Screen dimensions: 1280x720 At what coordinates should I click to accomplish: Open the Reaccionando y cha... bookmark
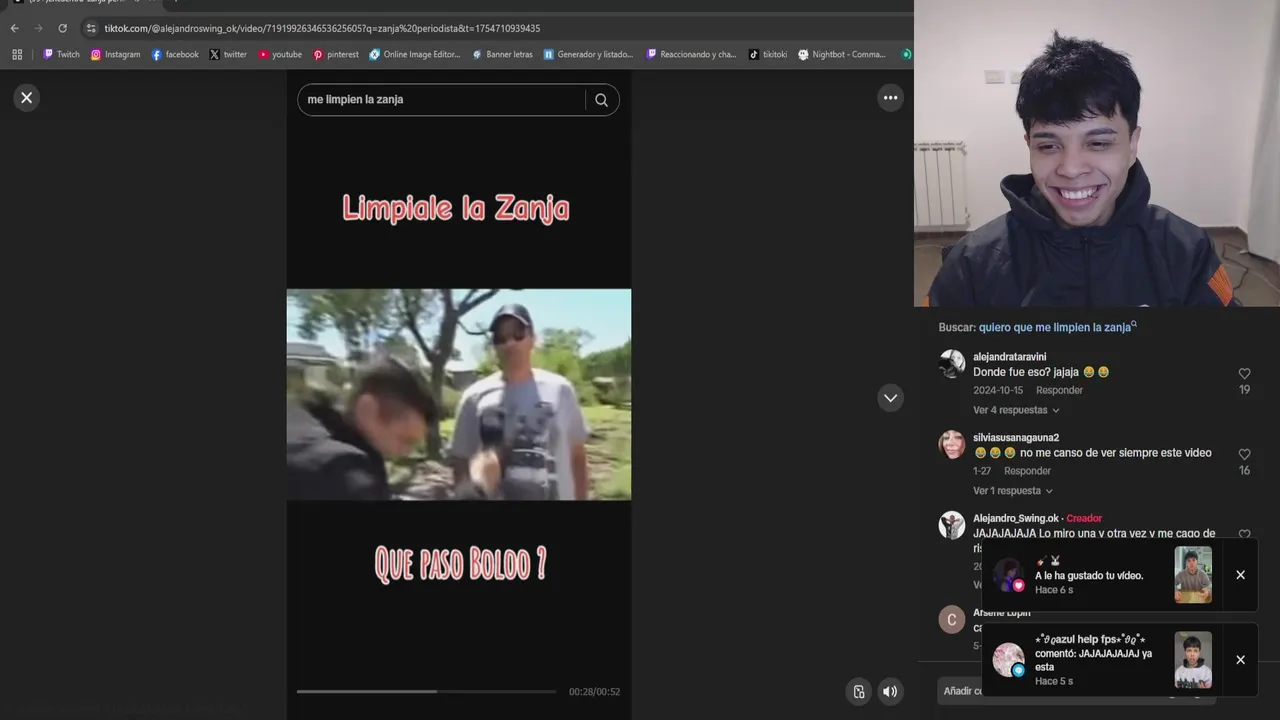[691, 54]
